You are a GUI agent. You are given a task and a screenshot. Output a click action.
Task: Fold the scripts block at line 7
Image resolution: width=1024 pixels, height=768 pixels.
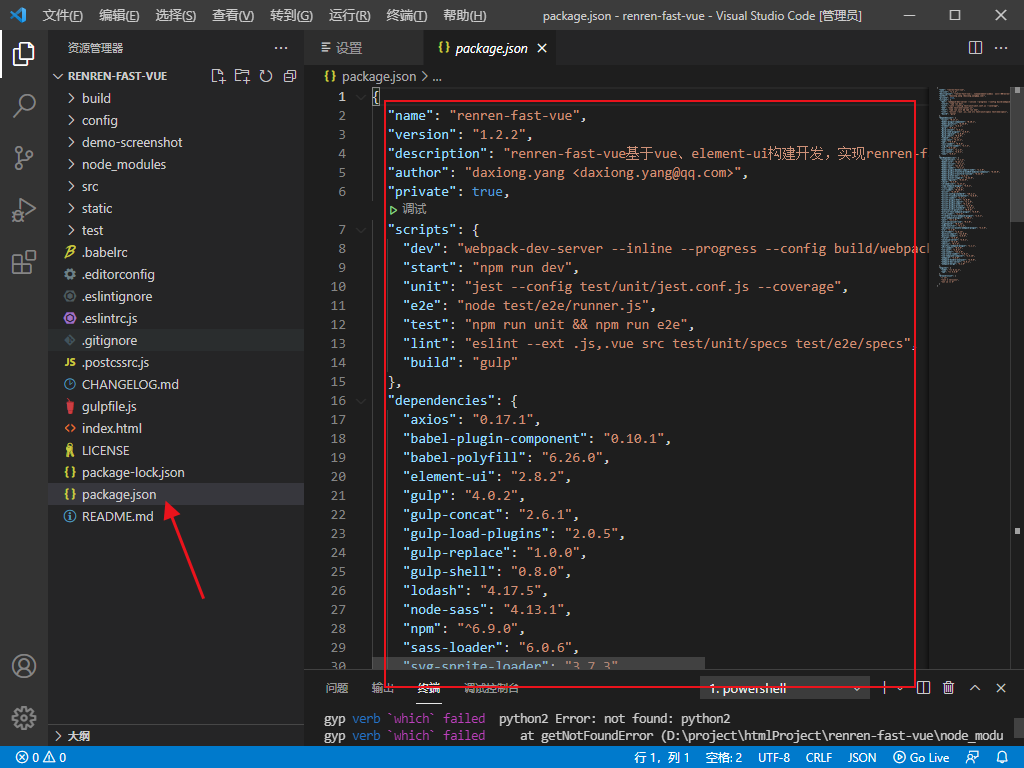361,230
